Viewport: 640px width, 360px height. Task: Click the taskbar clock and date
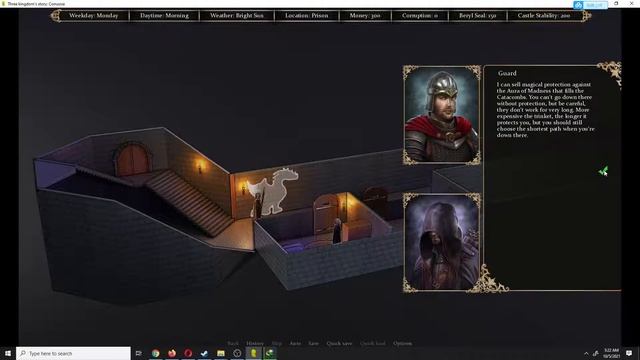click(x=611, y=353)
